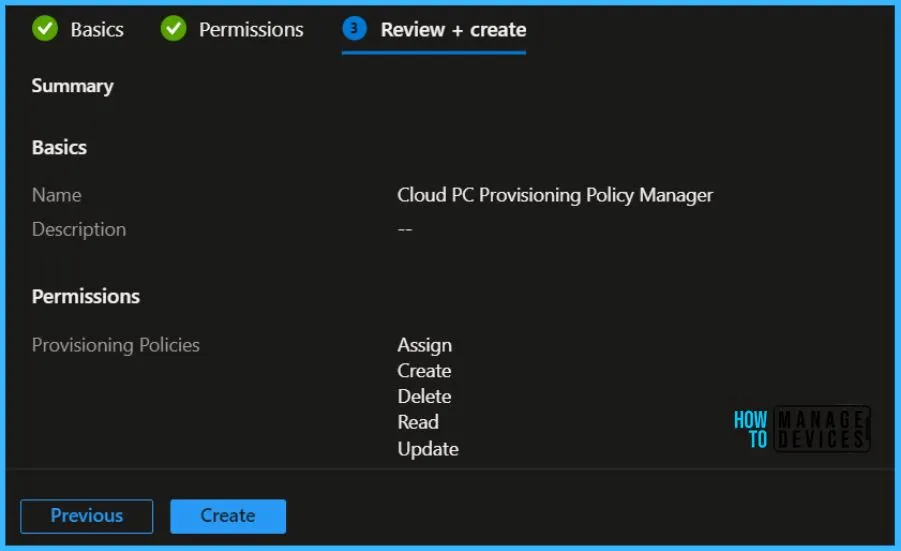
Task: Click the Create entry in the permissions list
Action: point(424,371)
